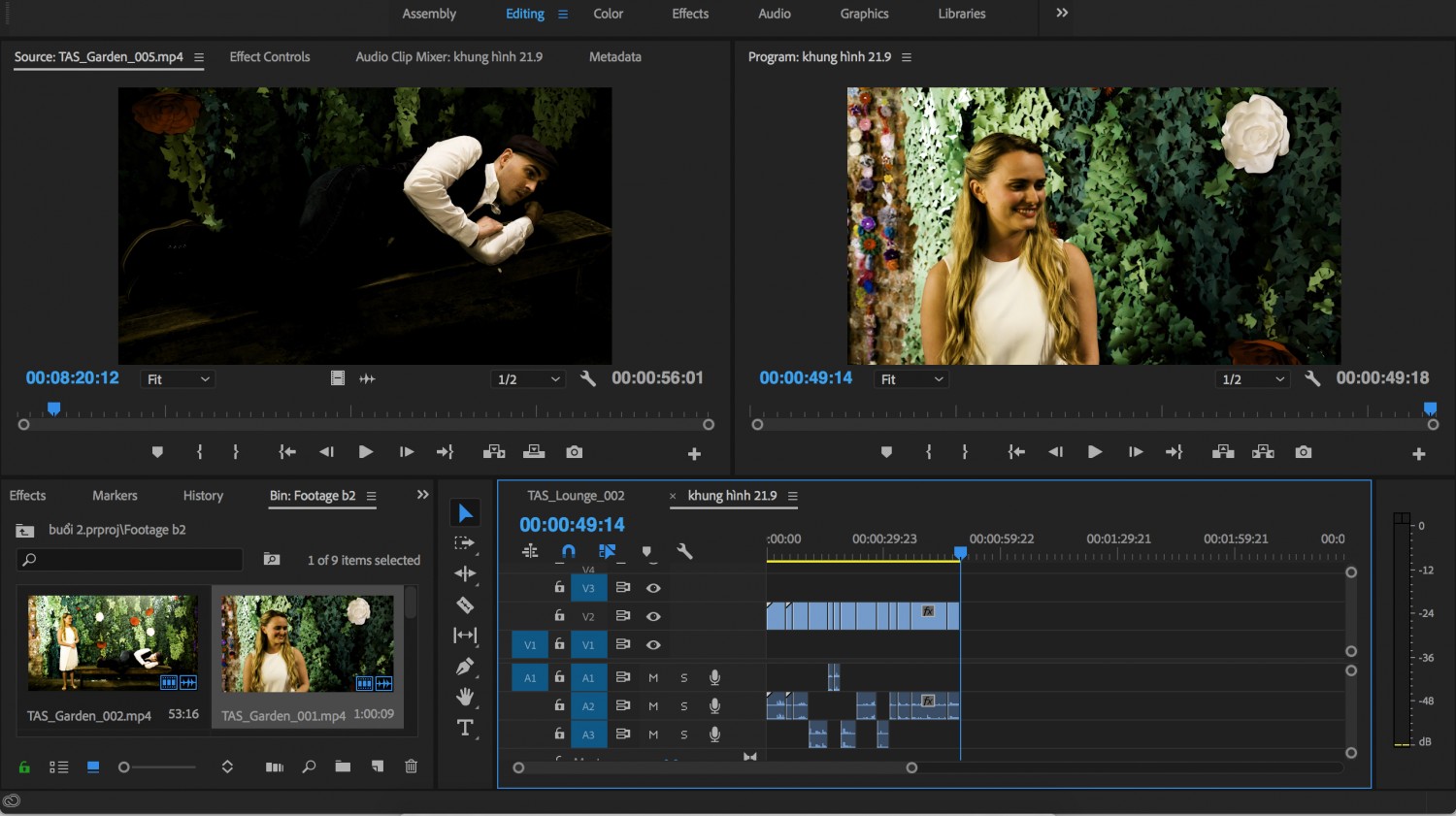1456x816 pixels.
Task: Mute audio track A1
Action: pos(653,677)
